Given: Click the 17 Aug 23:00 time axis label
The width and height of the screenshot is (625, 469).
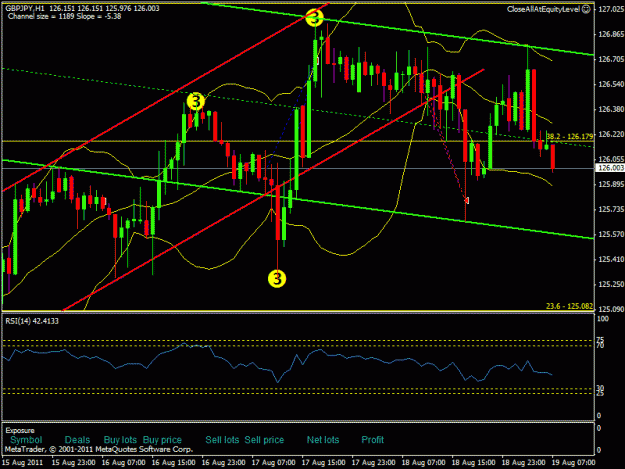Looking at the screenshot, I should point(373,463).
